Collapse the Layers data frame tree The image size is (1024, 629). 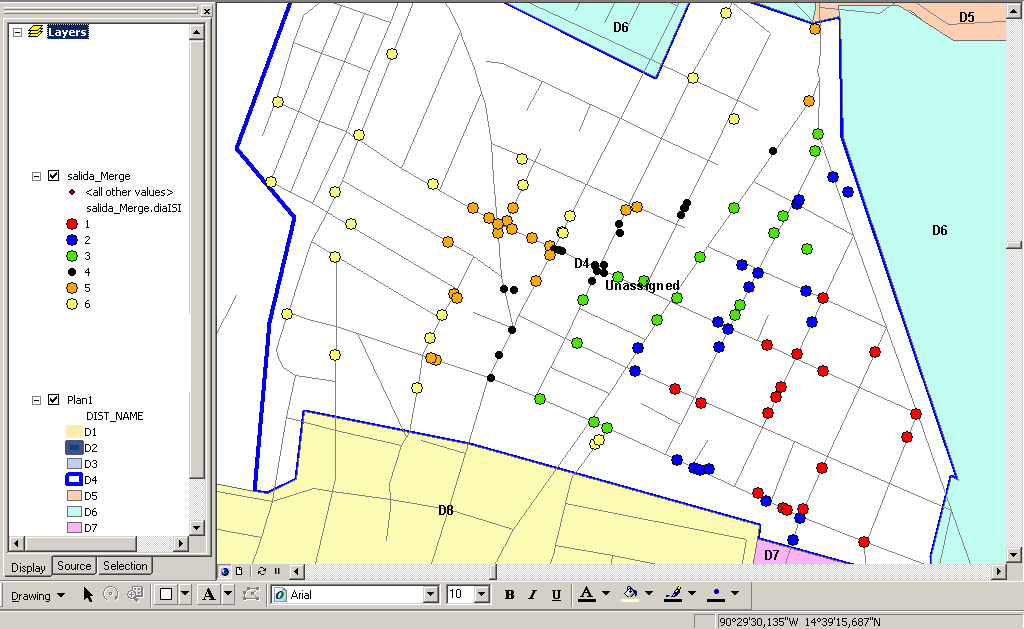[18, 31]
